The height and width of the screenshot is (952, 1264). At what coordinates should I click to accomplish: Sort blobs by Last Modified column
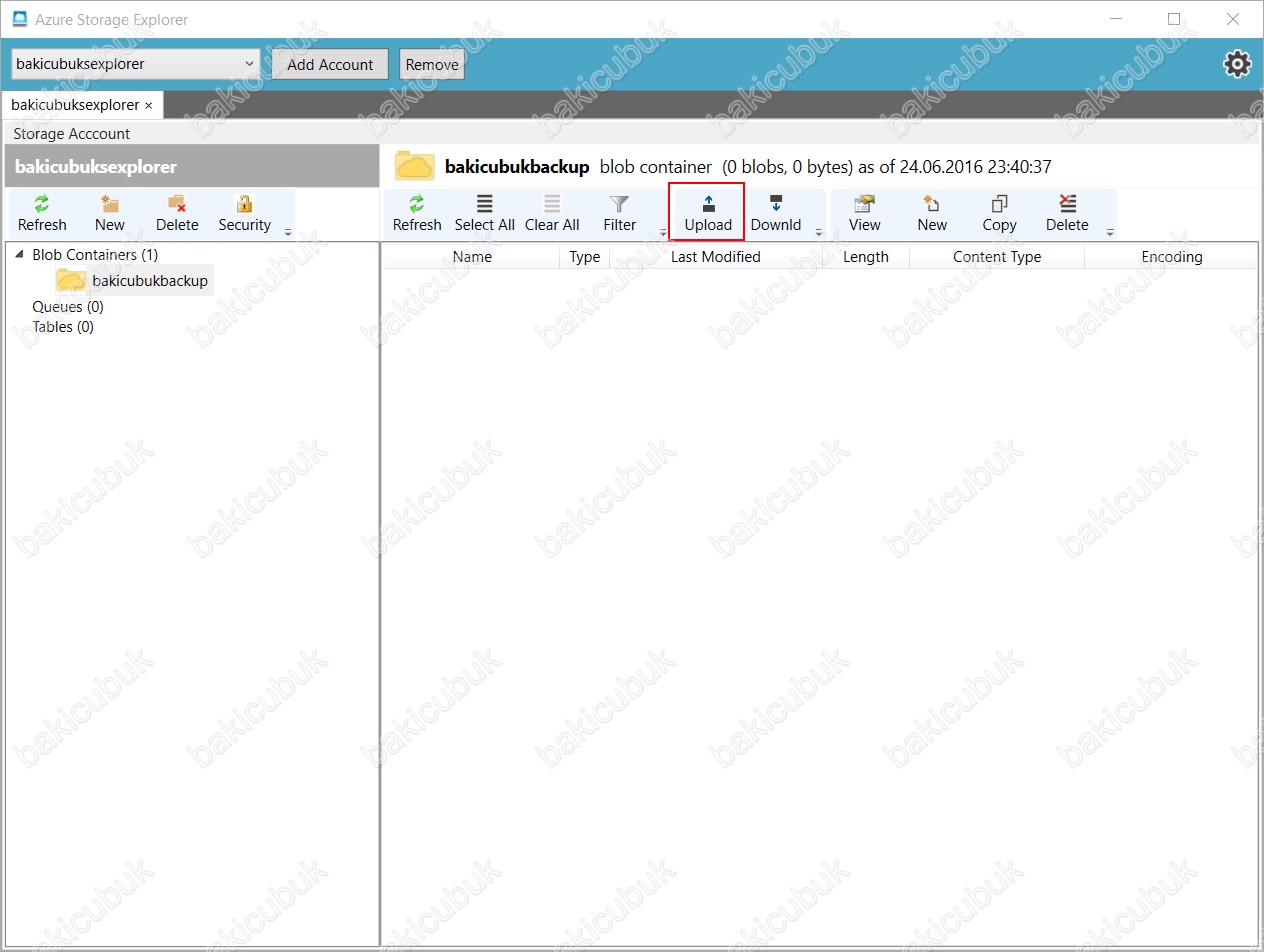tap(716, 257)
